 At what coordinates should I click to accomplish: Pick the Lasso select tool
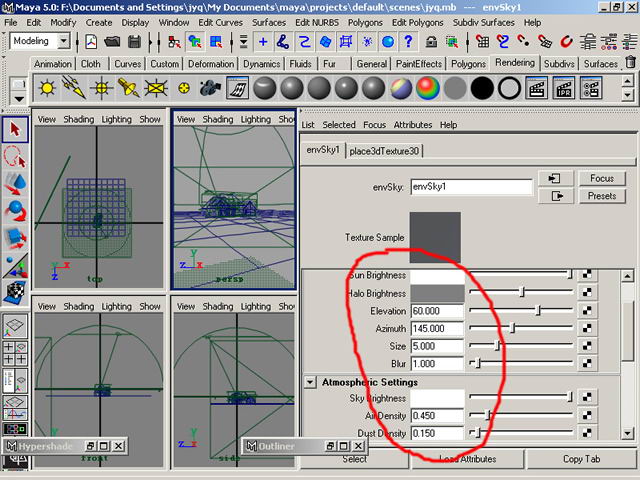(15, 157)
